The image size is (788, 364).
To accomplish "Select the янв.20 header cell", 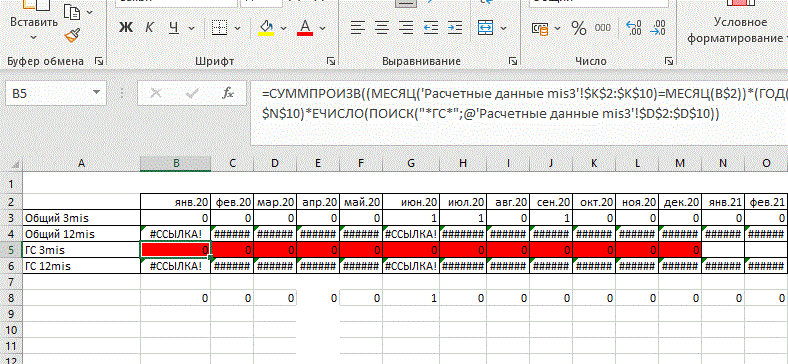I will [175, 202].
